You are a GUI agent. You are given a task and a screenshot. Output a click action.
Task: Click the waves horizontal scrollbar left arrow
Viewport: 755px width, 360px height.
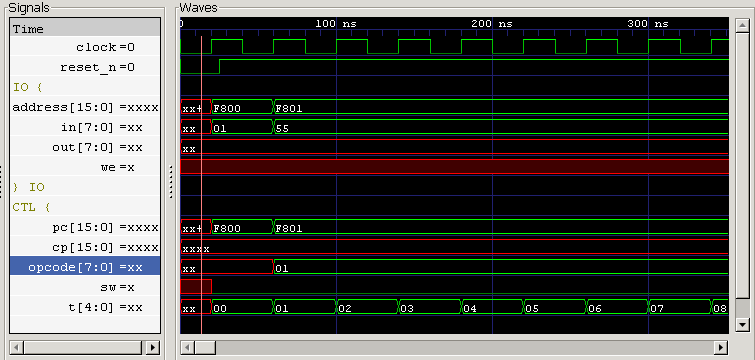187,347
